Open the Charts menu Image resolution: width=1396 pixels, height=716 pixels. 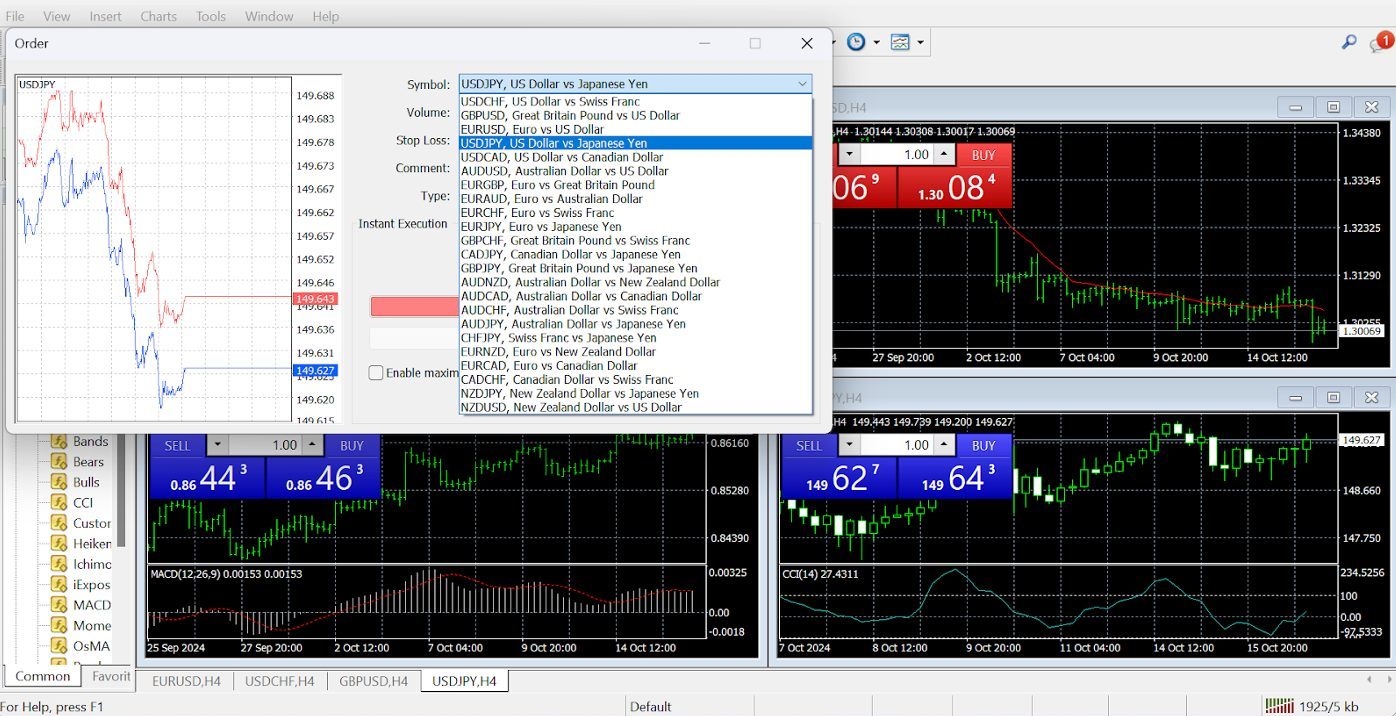point(158,16)
